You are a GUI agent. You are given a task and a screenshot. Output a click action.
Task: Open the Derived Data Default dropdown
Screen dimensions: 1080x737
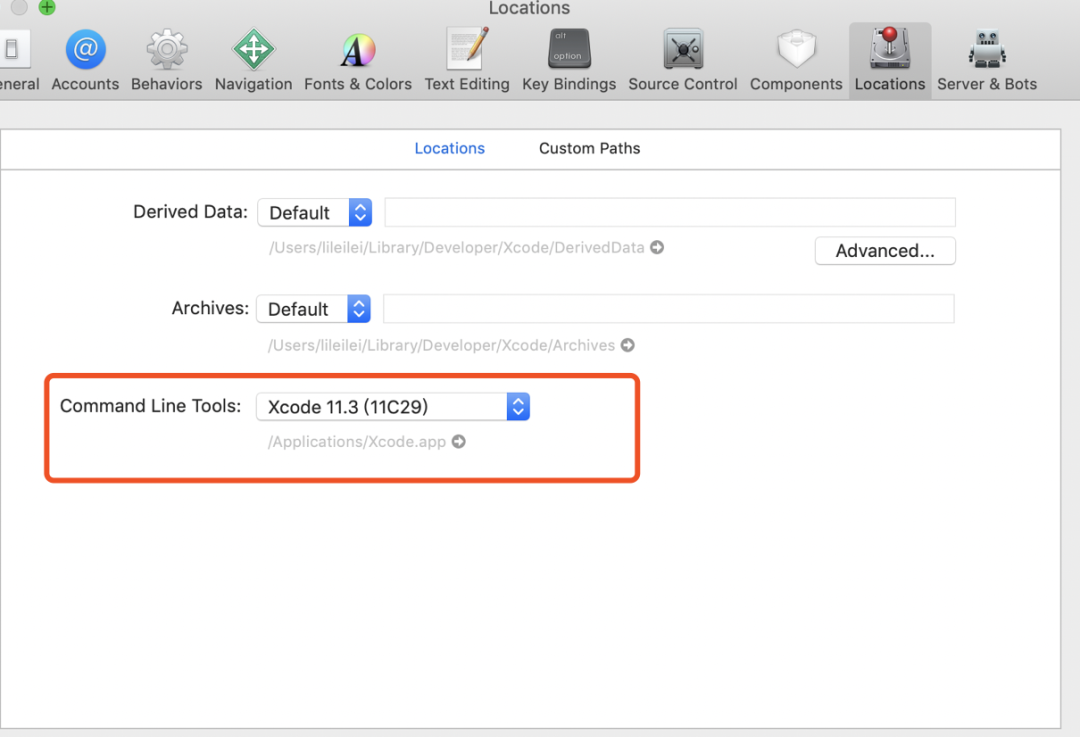pyautogui.click(x=315, y=212)
